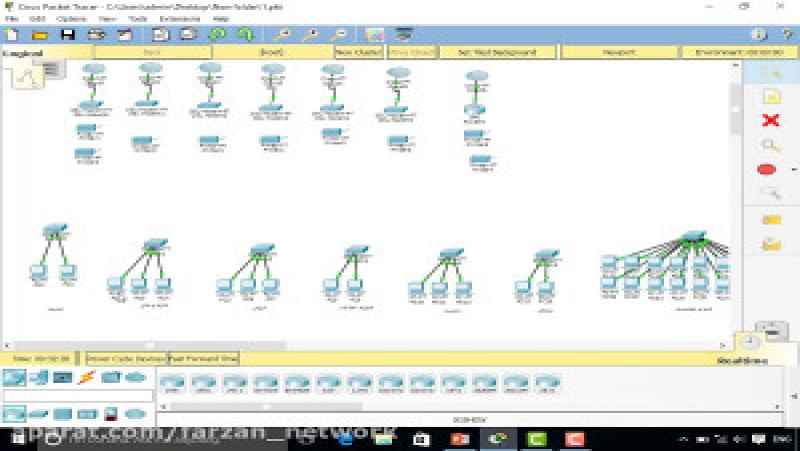
Task: Click the Power Cycle Devices button
Action: tap(125, 357)
